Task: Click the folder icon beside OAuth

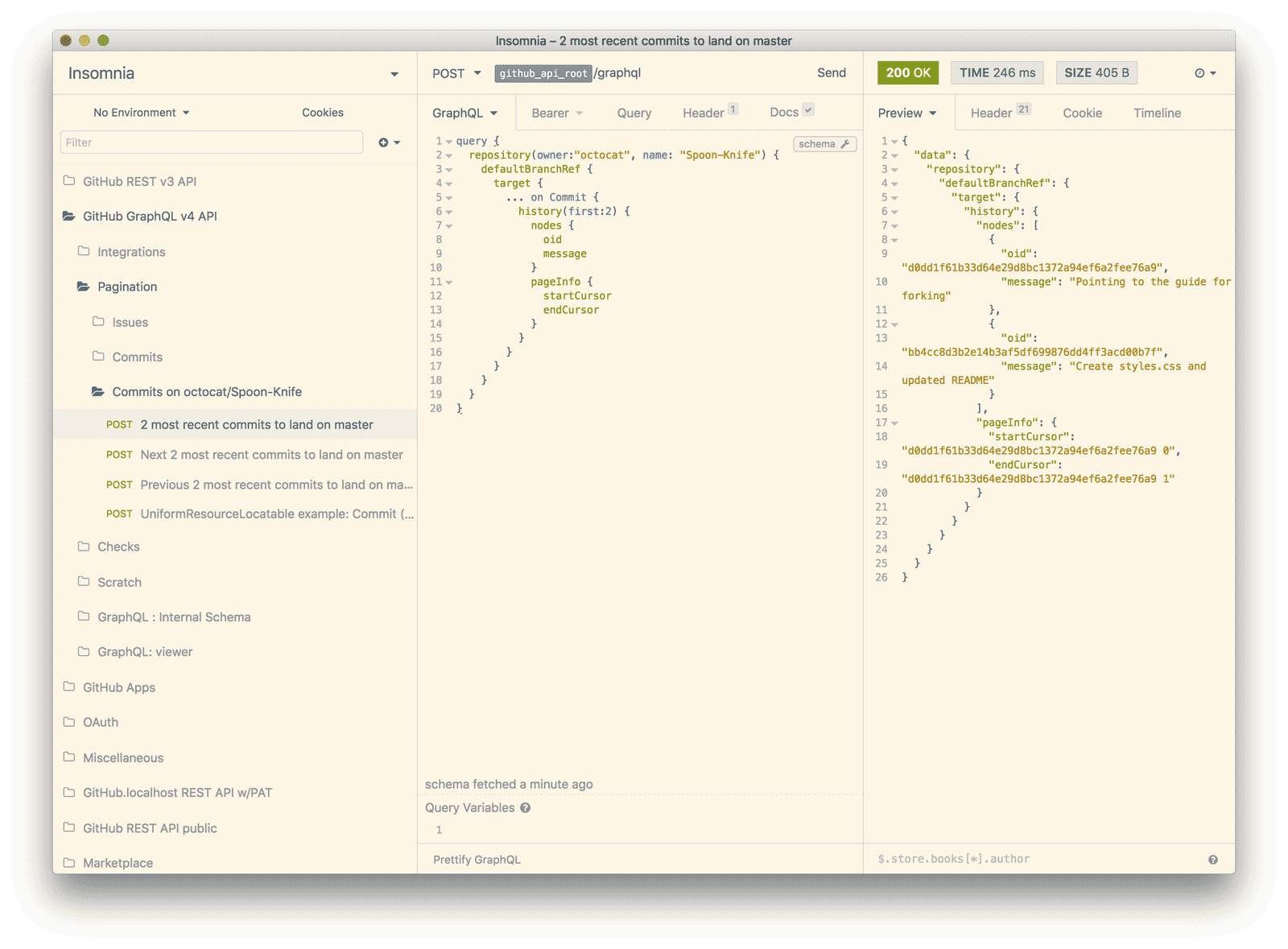Action: pyautogui.click(x=69, y=722)
